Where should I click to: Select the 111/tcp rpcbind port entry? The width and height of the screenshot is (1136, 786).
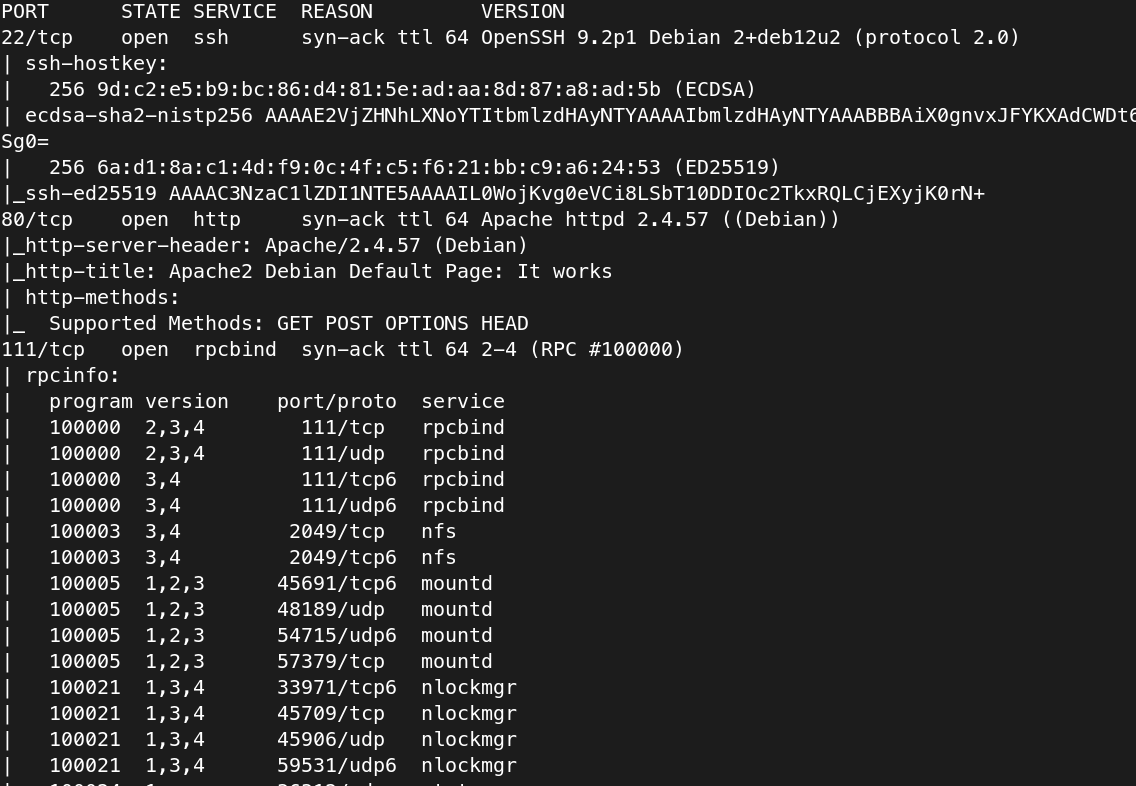point(343,349)
